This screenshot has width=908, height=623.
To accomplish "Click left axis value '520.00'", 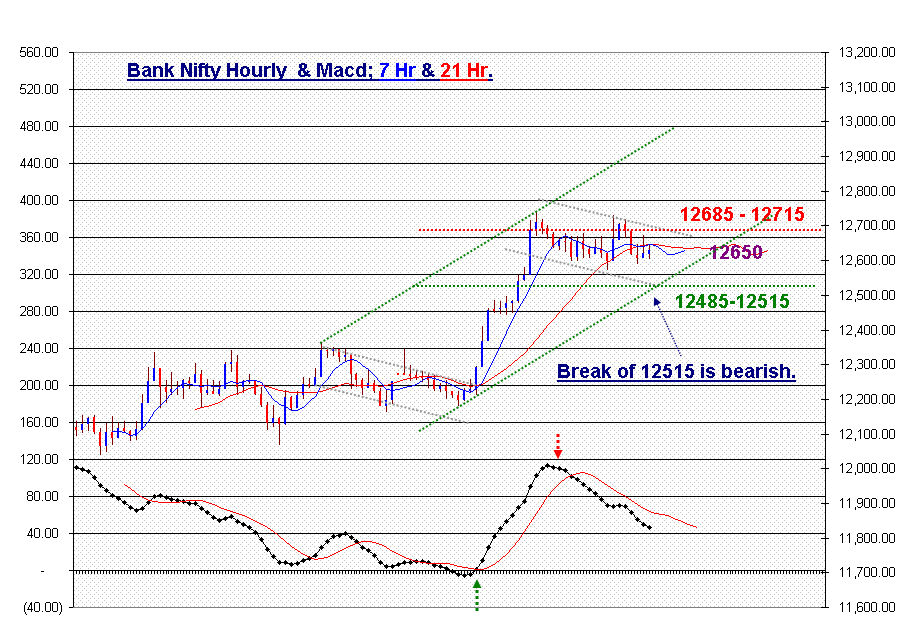I will click(39, 89).
